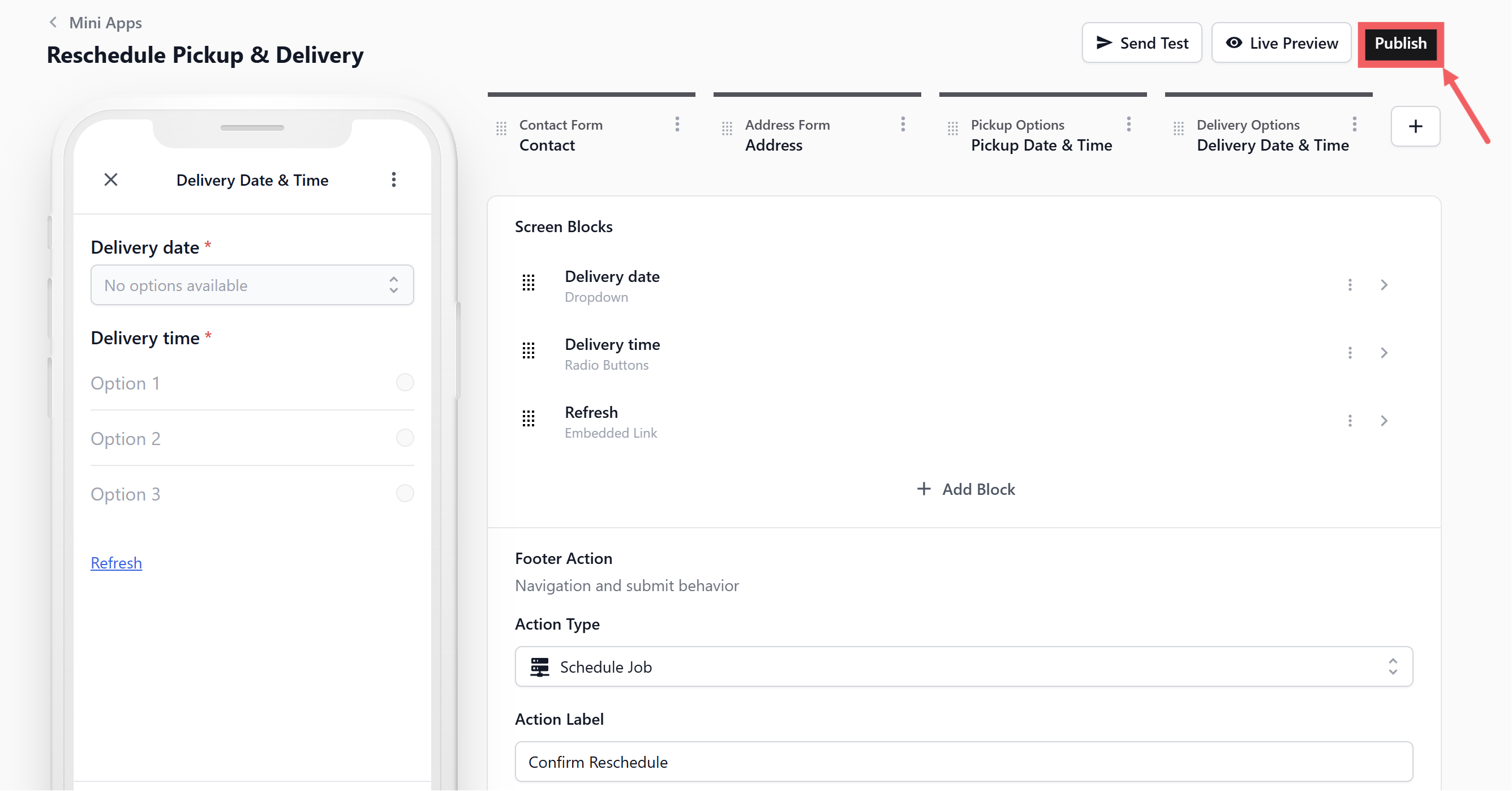Click the back arrow next to Mini Apps
1512x791 pixels.
[53, 22]
